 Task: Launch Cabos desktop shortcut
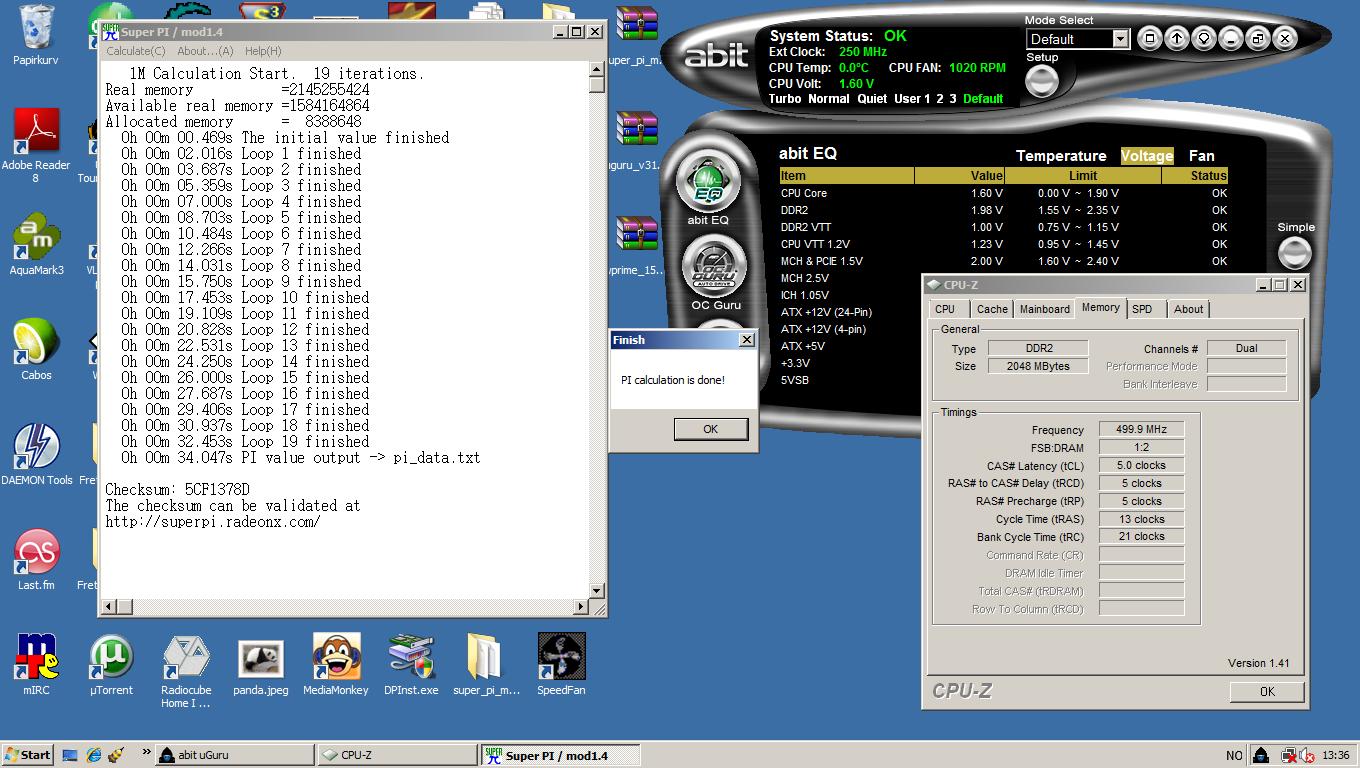click(x=36, y=350)
